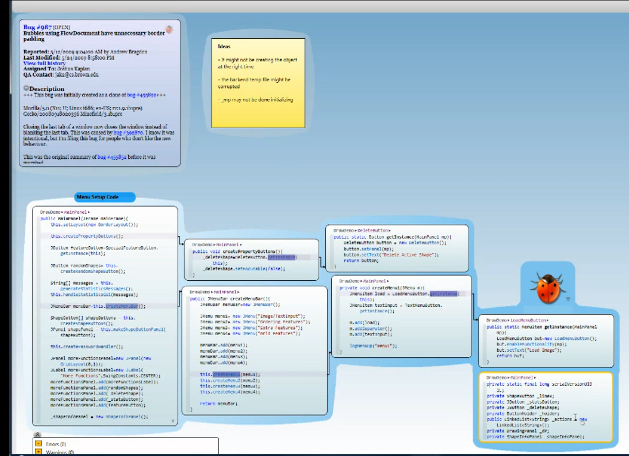The image size is (629, 456).
Task: Click the small icon above the Errors panel
Action: coord(37,435)
